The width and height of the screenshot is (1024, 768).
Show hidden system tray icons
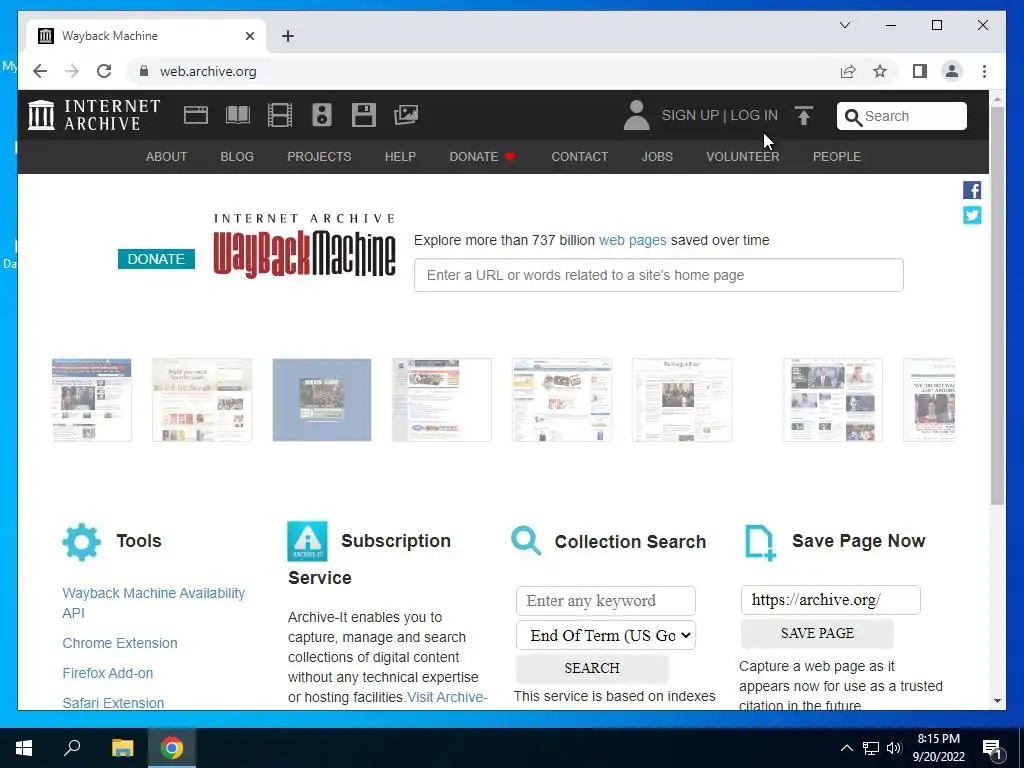[846, 748]
